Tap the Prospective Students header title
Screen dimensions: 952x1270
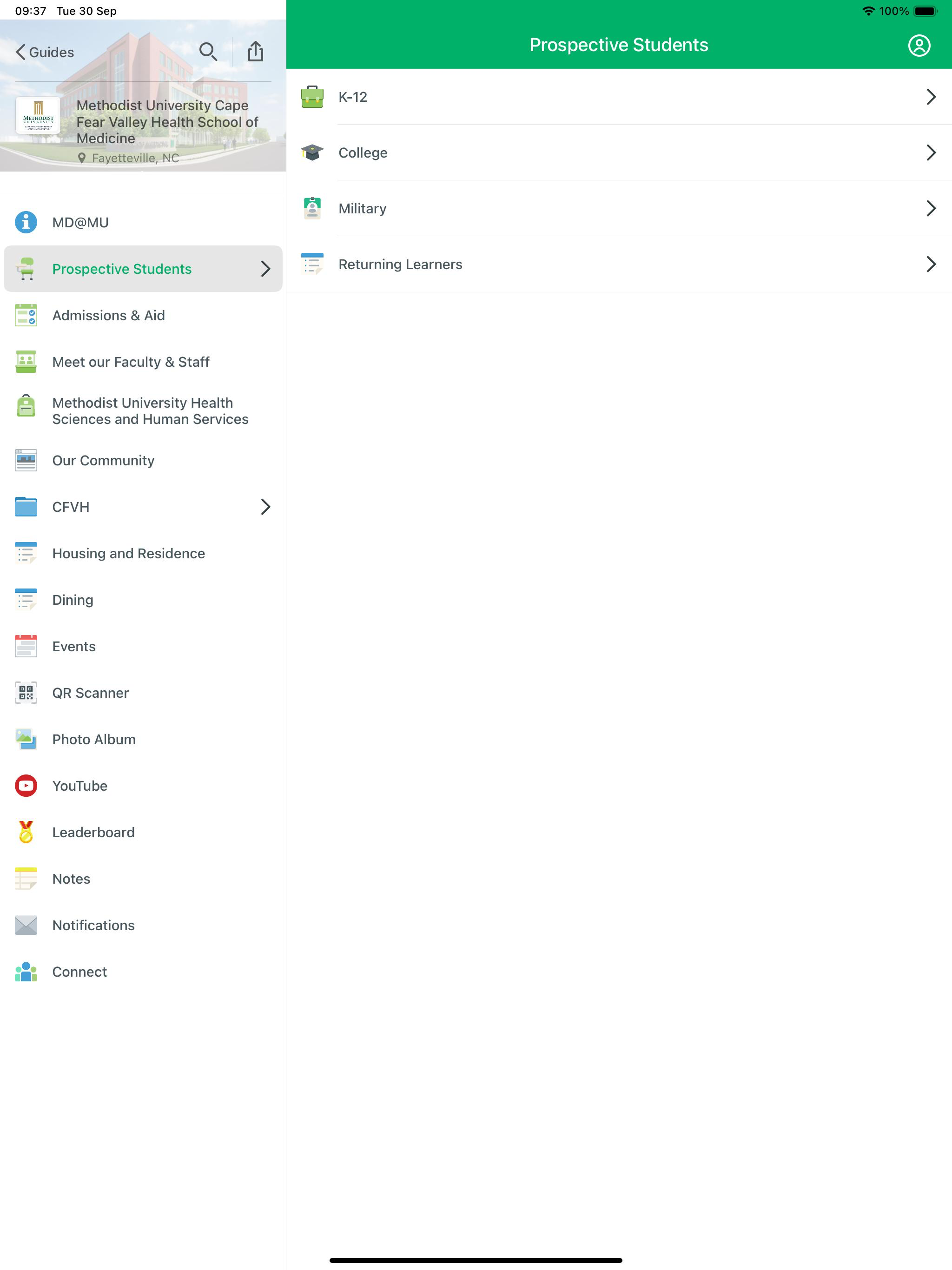[x=619, y=45]
